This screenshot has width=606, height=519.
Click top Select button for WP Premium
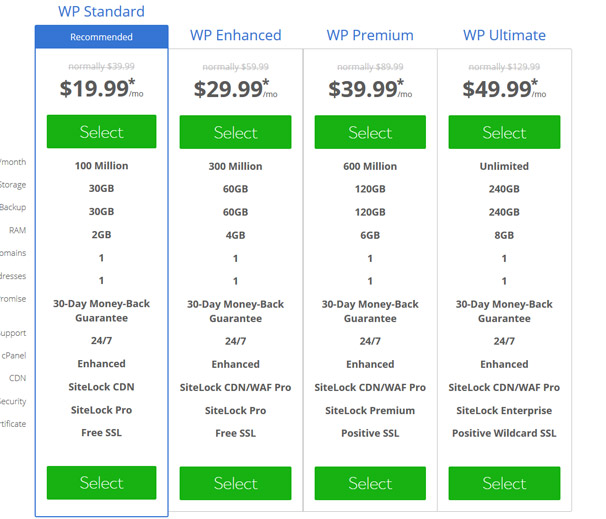coord(370,132)
